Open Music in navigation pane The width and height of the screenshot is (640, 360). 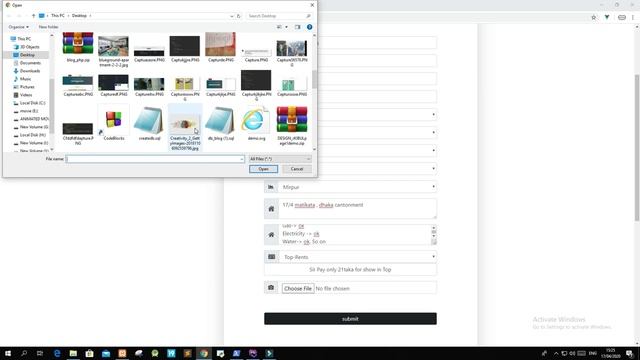[25, 79]
